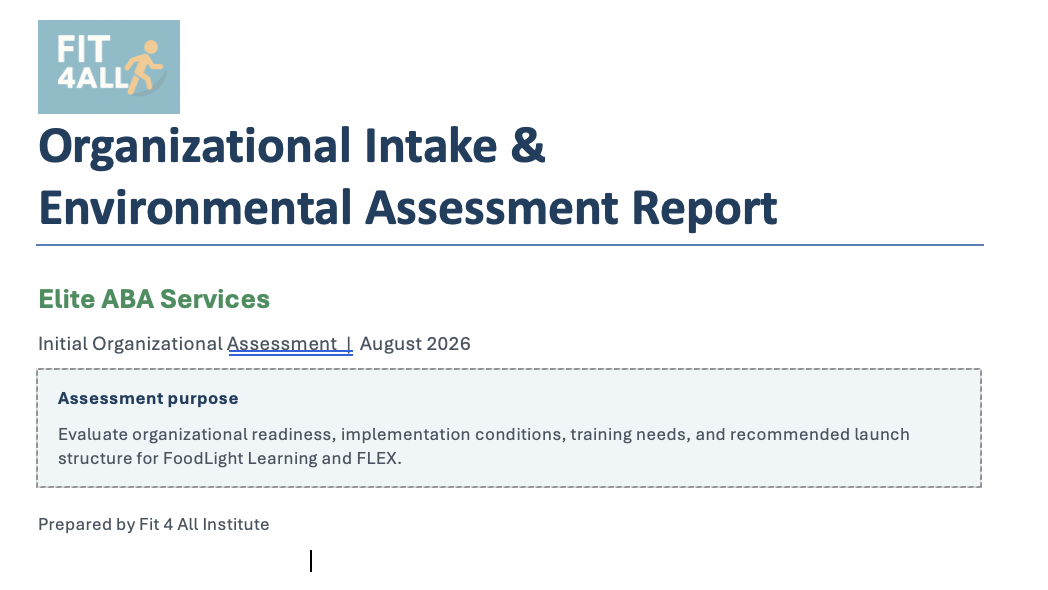Click the Elite ABA Services heading
Screen dimensions: 1048x590
[x=154, y=299]
